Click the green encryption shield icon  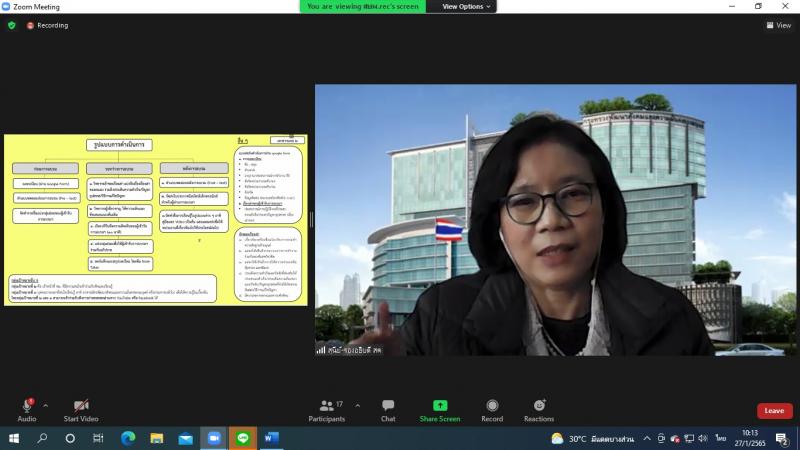(12, 25)
